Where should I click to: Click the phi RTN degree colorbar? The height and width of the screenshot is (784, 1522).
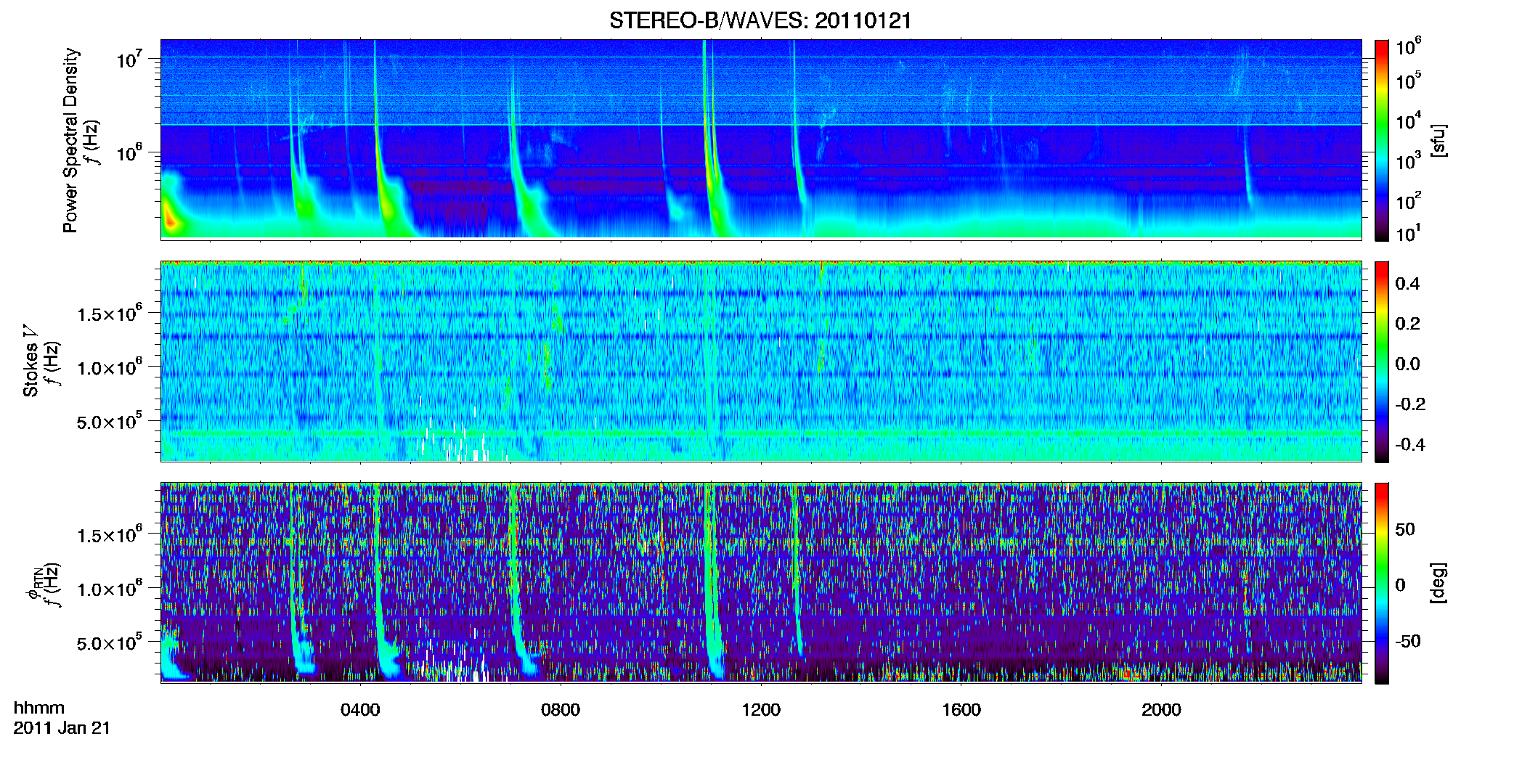[1382, 583]
